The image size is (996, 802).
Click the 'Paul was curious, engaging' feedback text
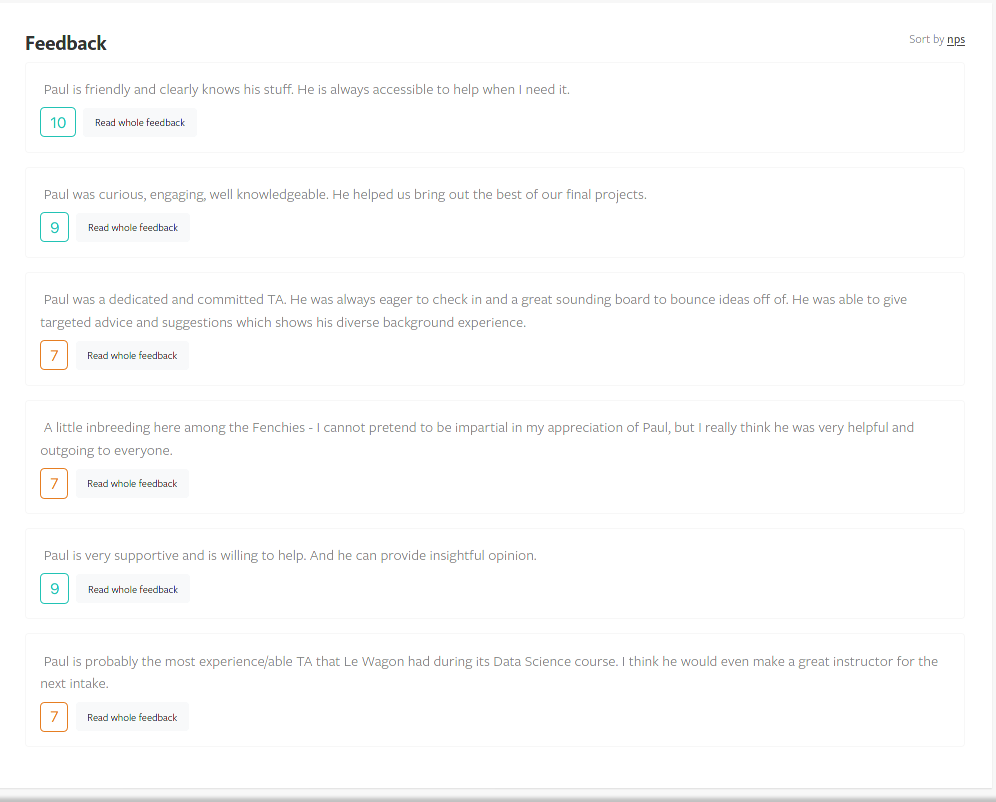tap(345, 194)
